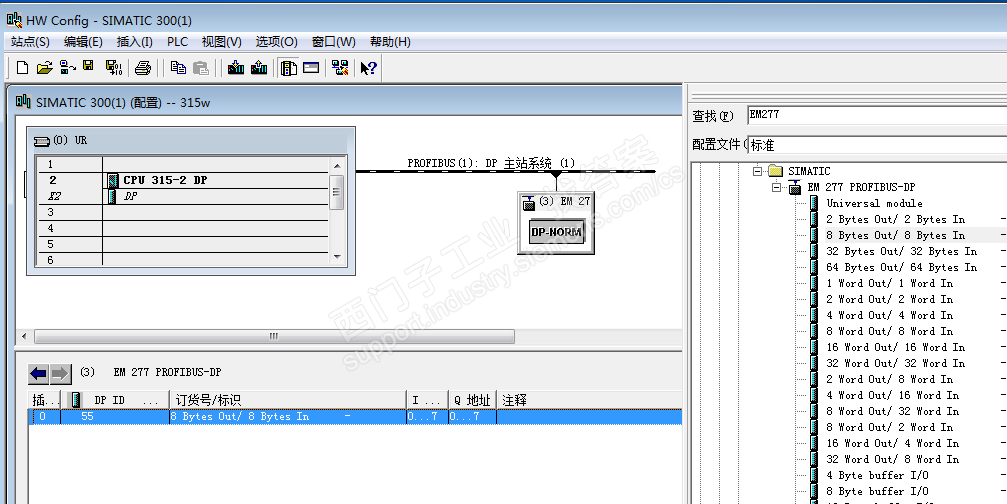Collapse the SIMATIC folder in catalog tree
Viewport: 1007px width, 504px height.
pyautogui.click(x=759, y=171)
